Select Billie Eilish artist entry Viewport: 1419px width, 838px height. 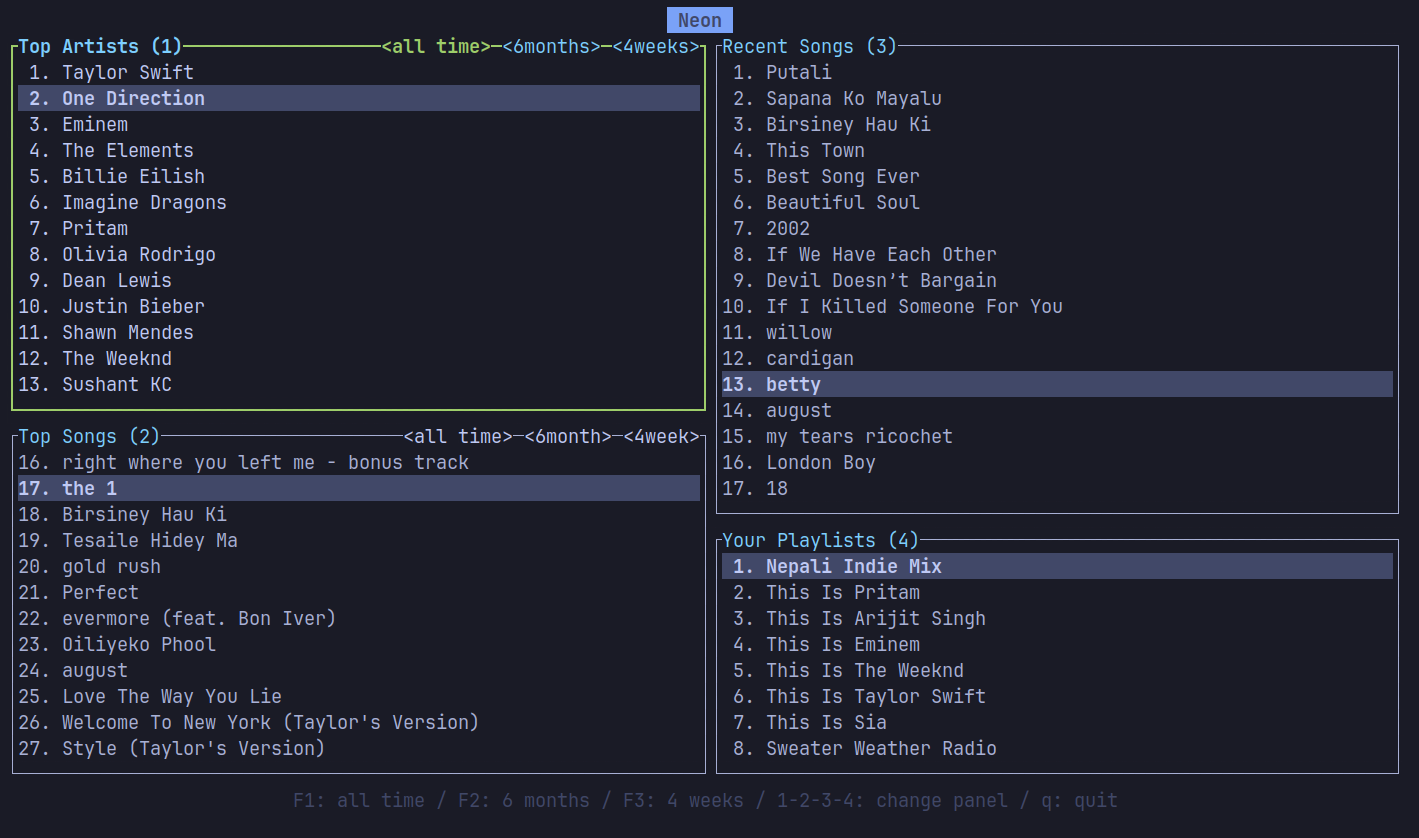click(x=133, y=177)
